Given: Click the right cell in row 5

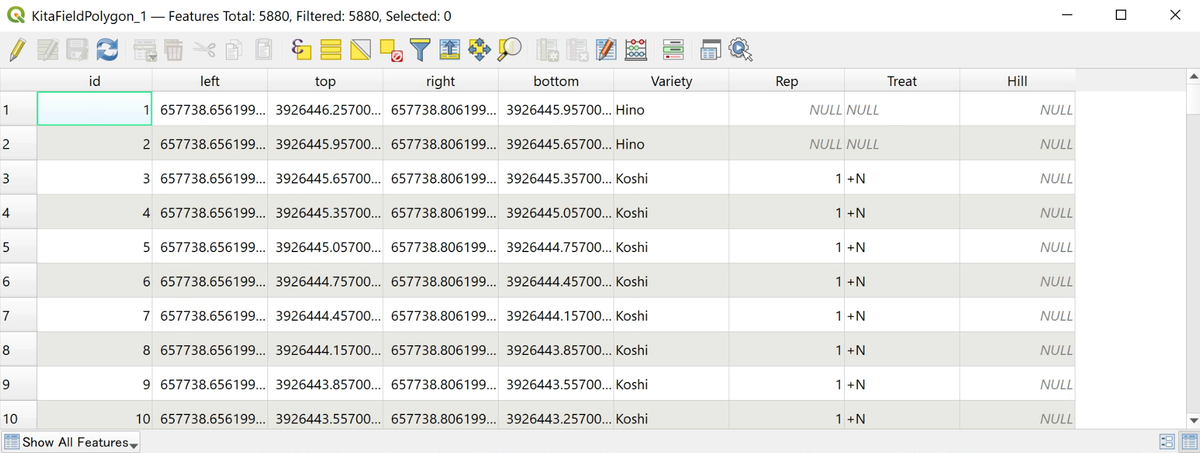Looking at the screenshot, I should click(x=440, y=247).
